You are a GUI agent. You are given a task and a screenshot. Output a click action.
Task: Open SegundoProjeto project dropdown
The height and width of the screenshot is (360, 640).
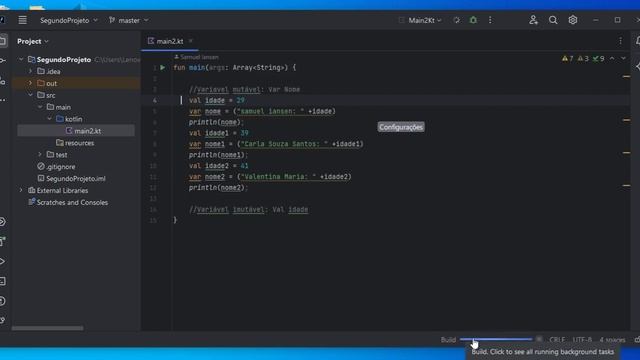click(x=69, y=20)
